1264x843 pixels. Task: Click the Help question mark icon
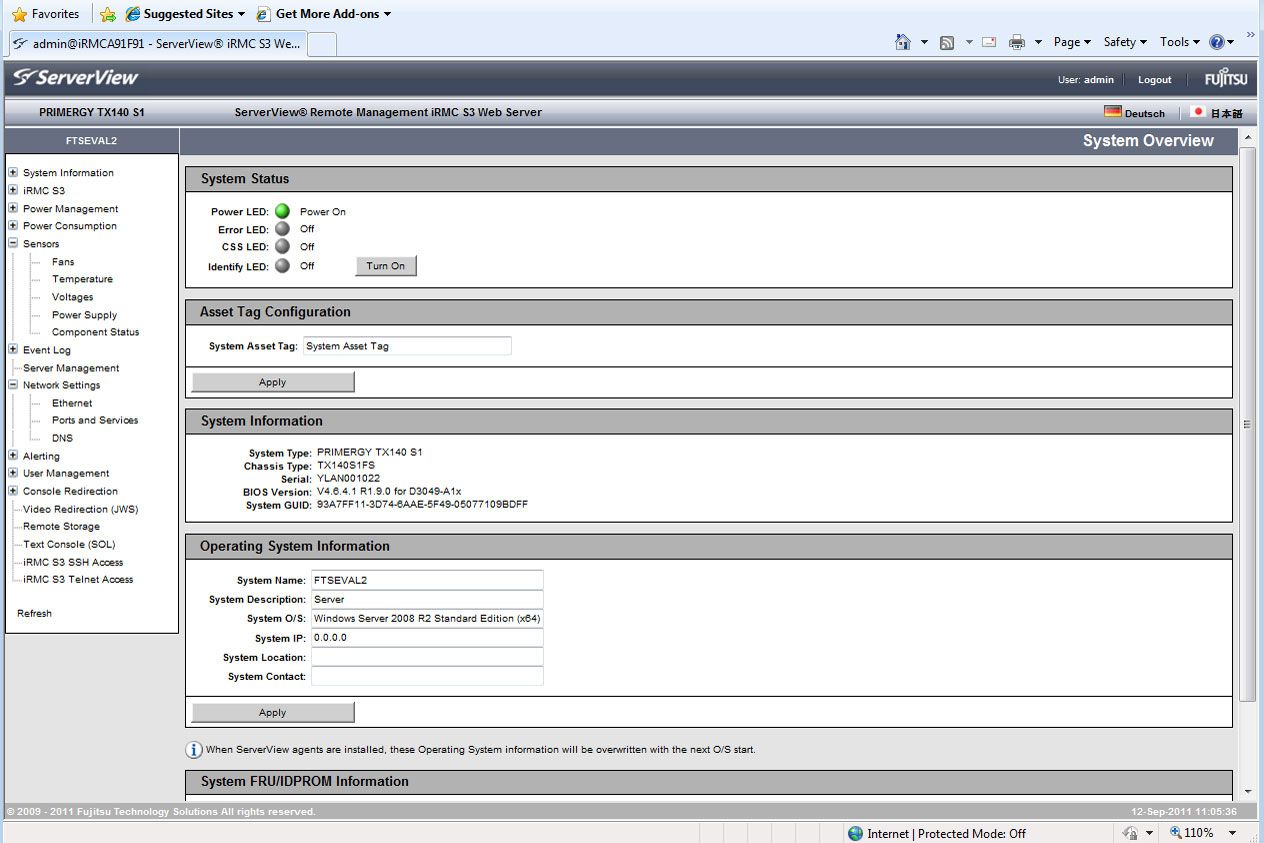point(1216,42)
